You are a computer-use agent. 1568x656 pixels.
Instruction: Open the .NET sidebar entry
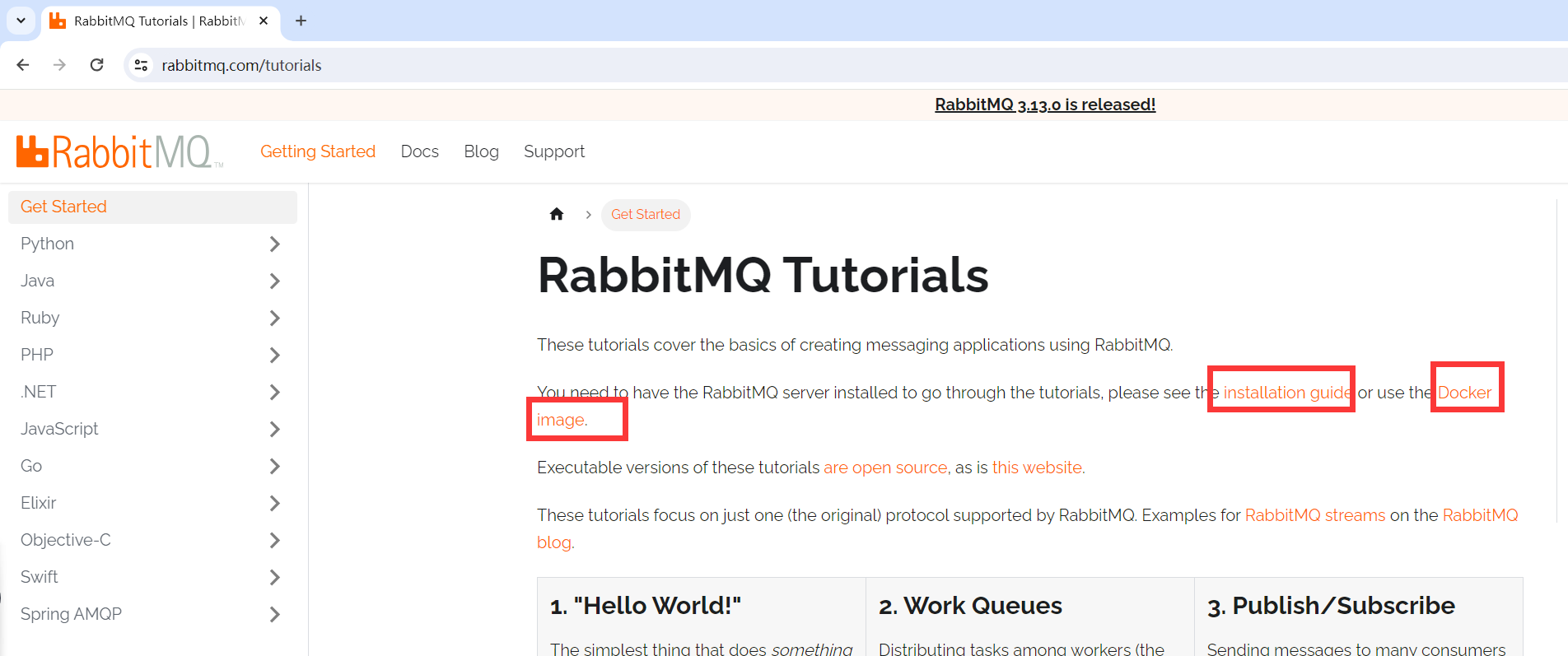[x=39, y=392]
